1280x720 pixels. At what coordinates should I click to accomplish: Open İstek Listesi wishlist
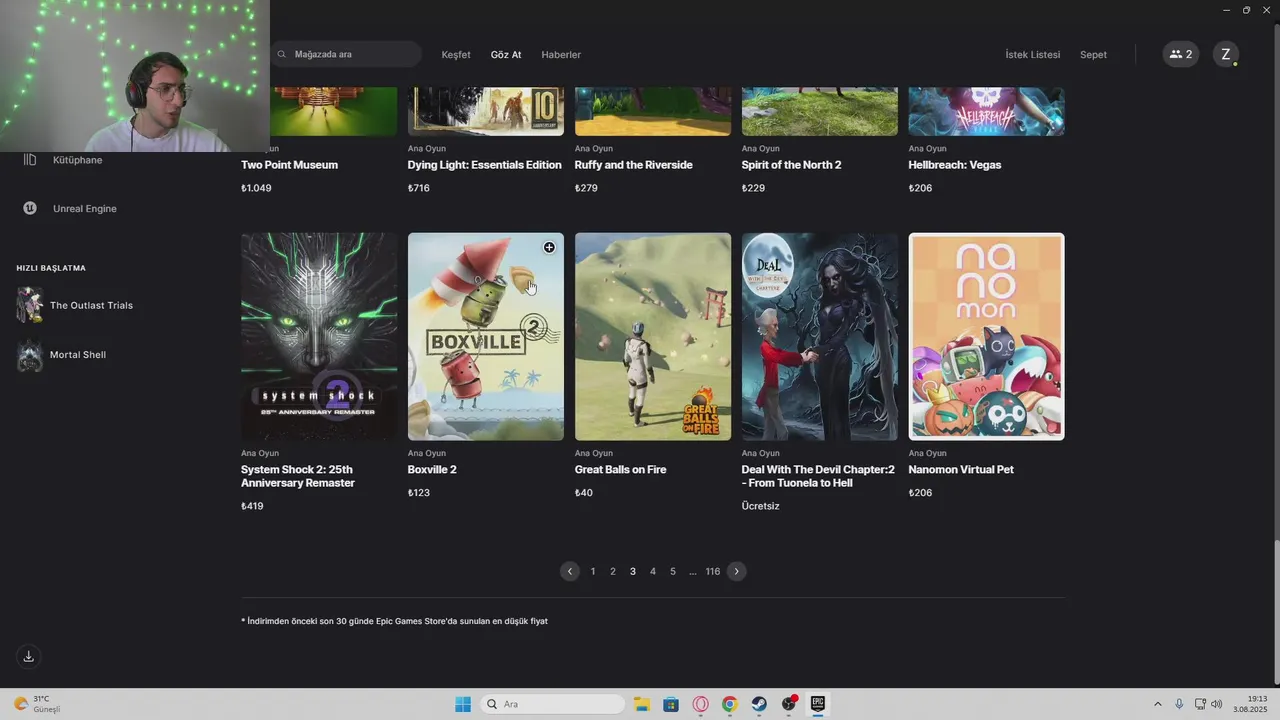pos(1033,55)
